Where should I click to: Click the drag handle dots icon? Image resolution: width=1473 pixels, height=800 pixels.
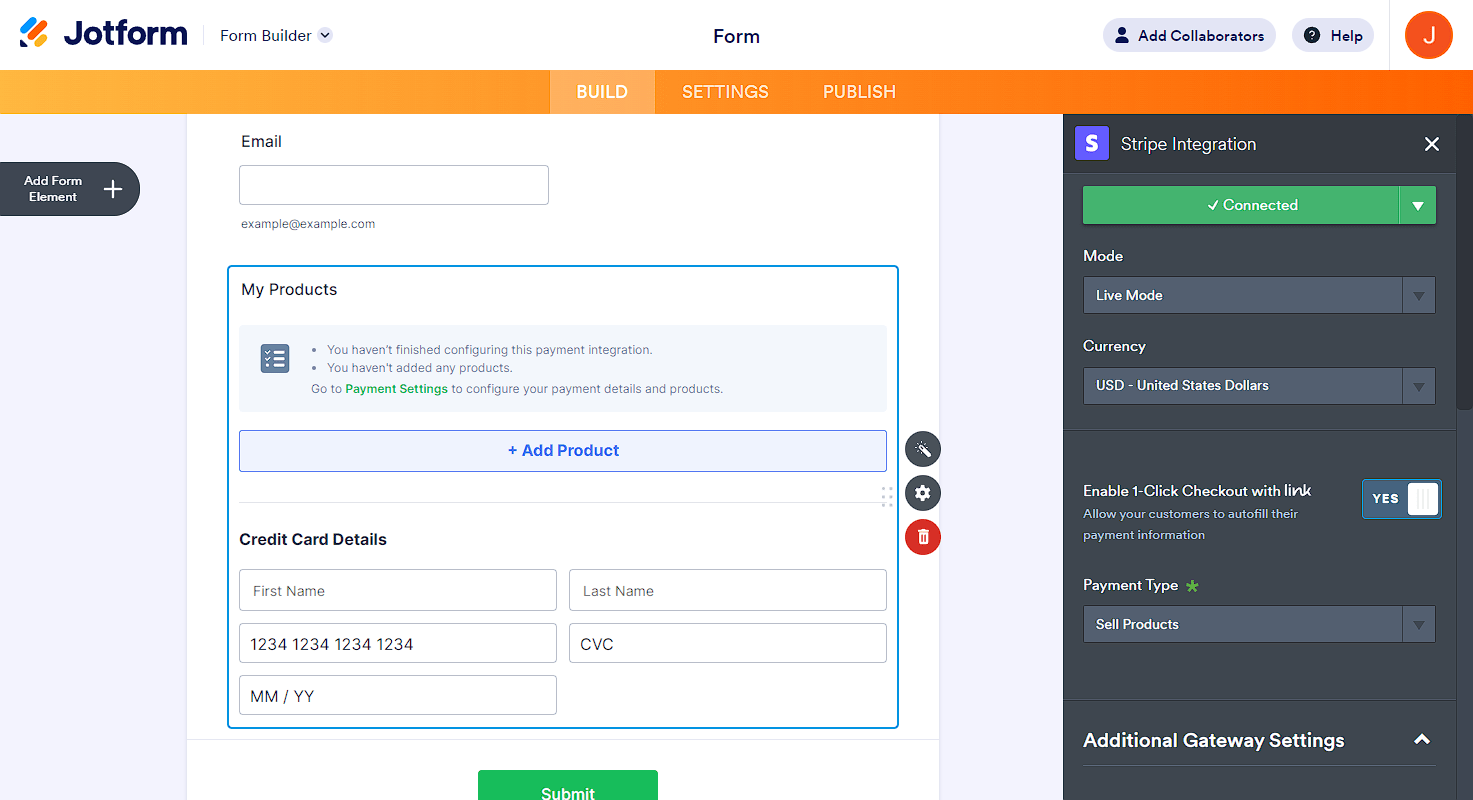pos(887,497)
